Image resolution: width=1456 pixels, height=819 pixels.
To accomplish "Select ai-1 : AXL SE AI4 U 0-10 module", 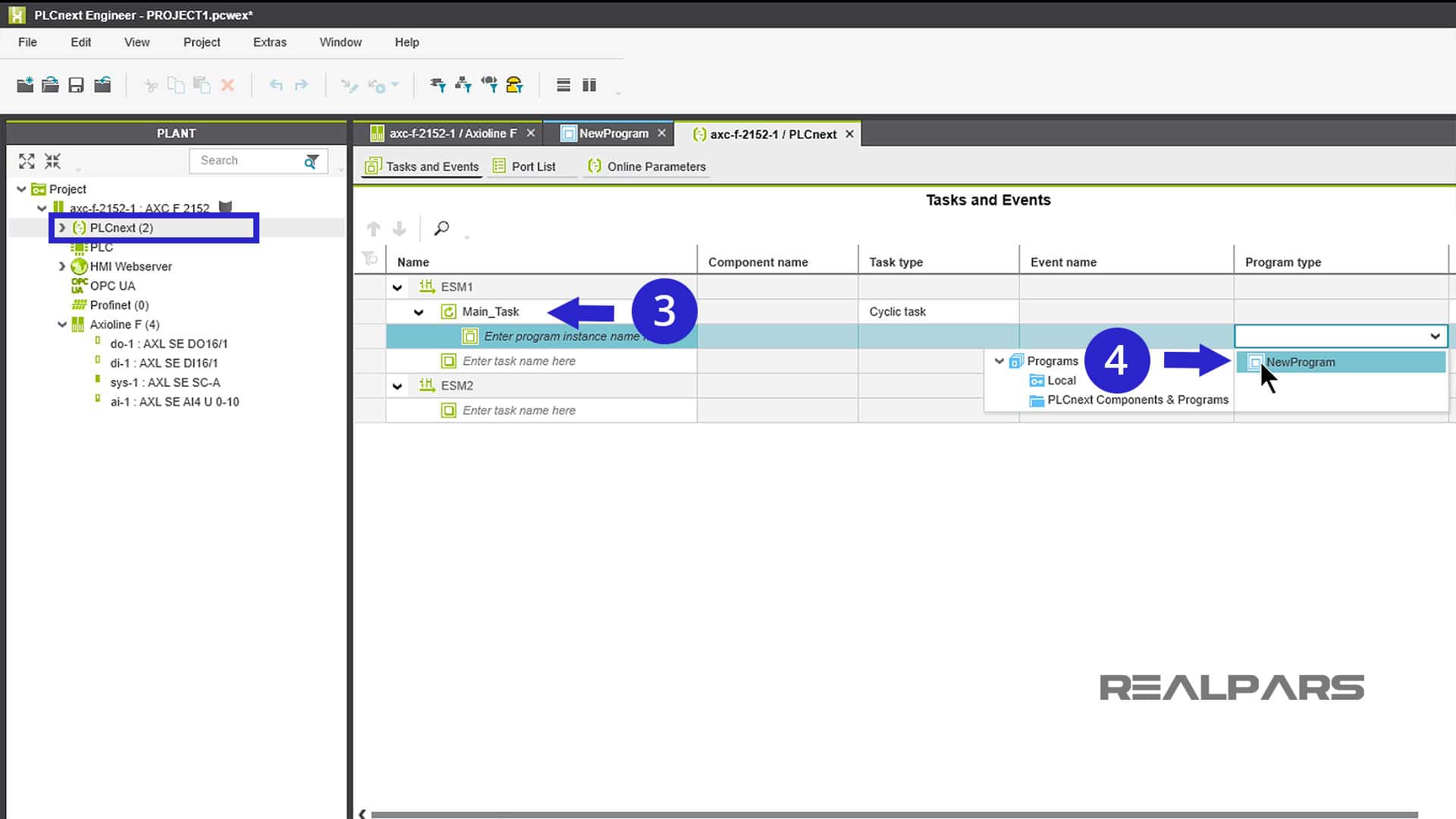I will 166,402.
